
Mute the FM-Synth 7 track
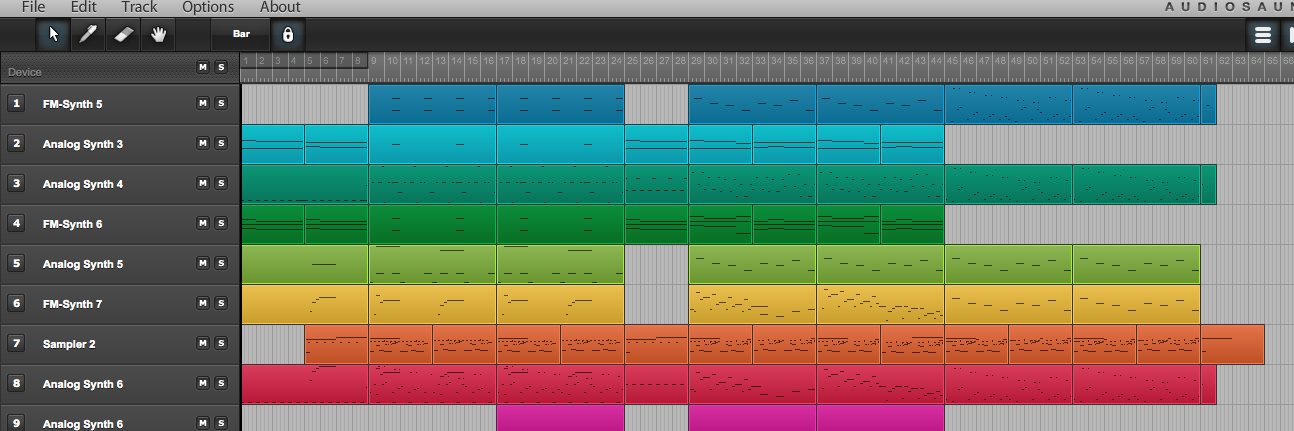203,303
